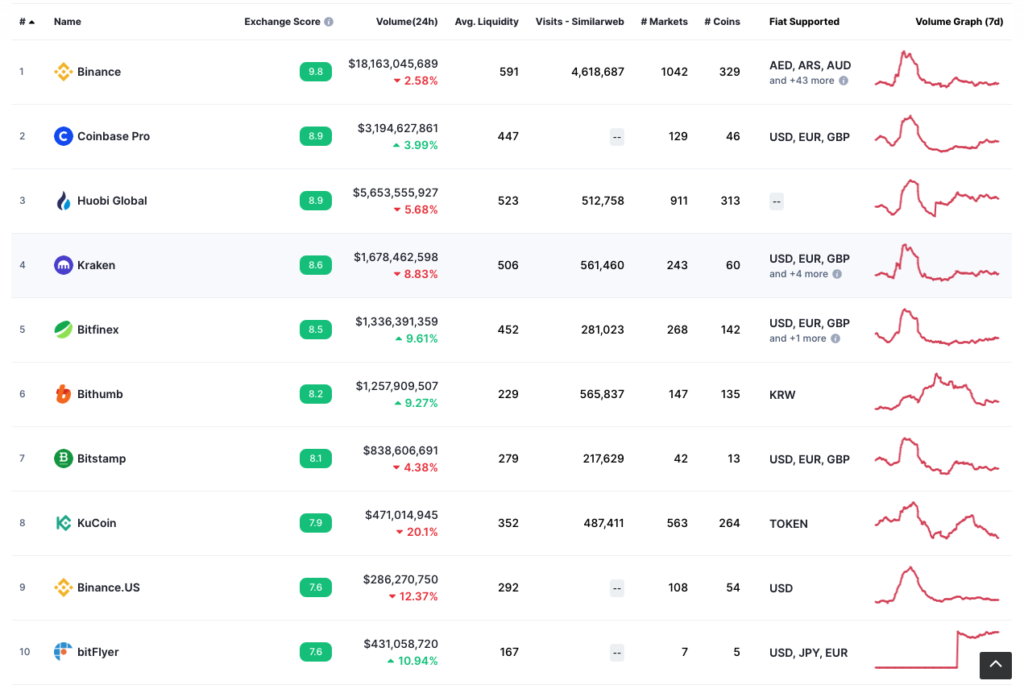Open the Kraken exchange link
The image size is (1024, 689).
(96, 265)
